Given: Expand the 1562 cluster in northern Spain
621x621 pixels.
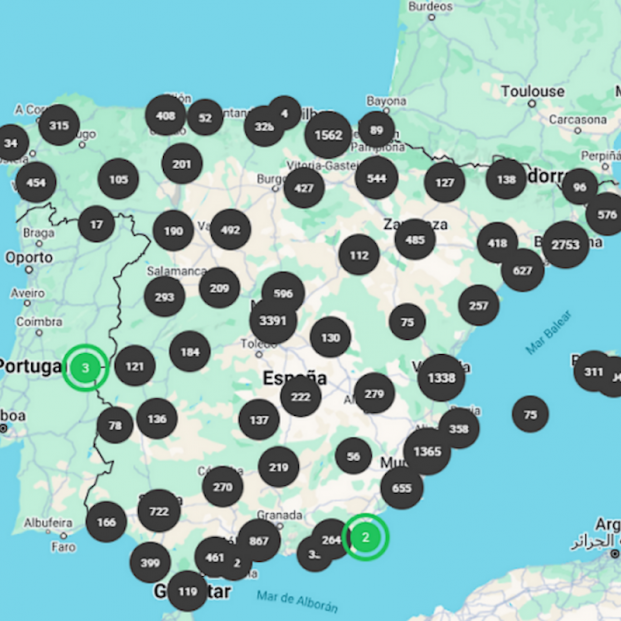Looking at the screenshot, I should pos(328,135).
